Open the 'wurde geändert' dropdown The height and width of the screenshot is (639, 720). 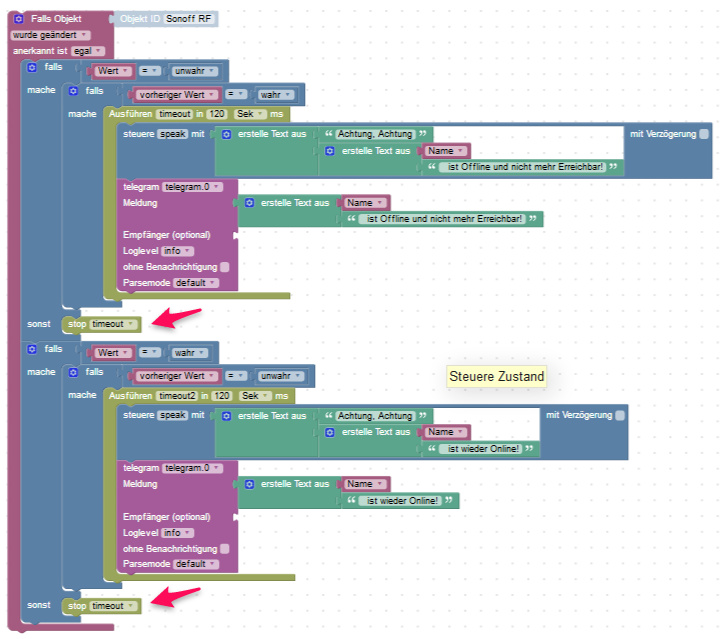(51, 35)
